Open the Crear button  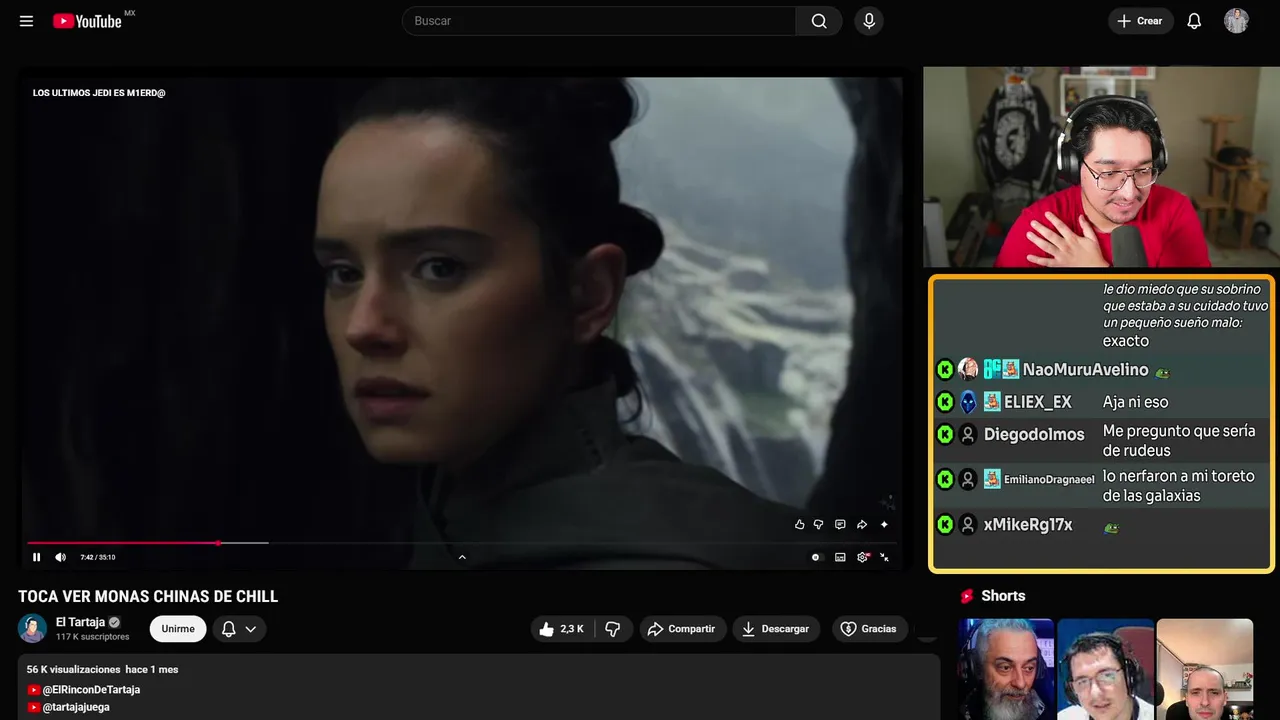1140,21
